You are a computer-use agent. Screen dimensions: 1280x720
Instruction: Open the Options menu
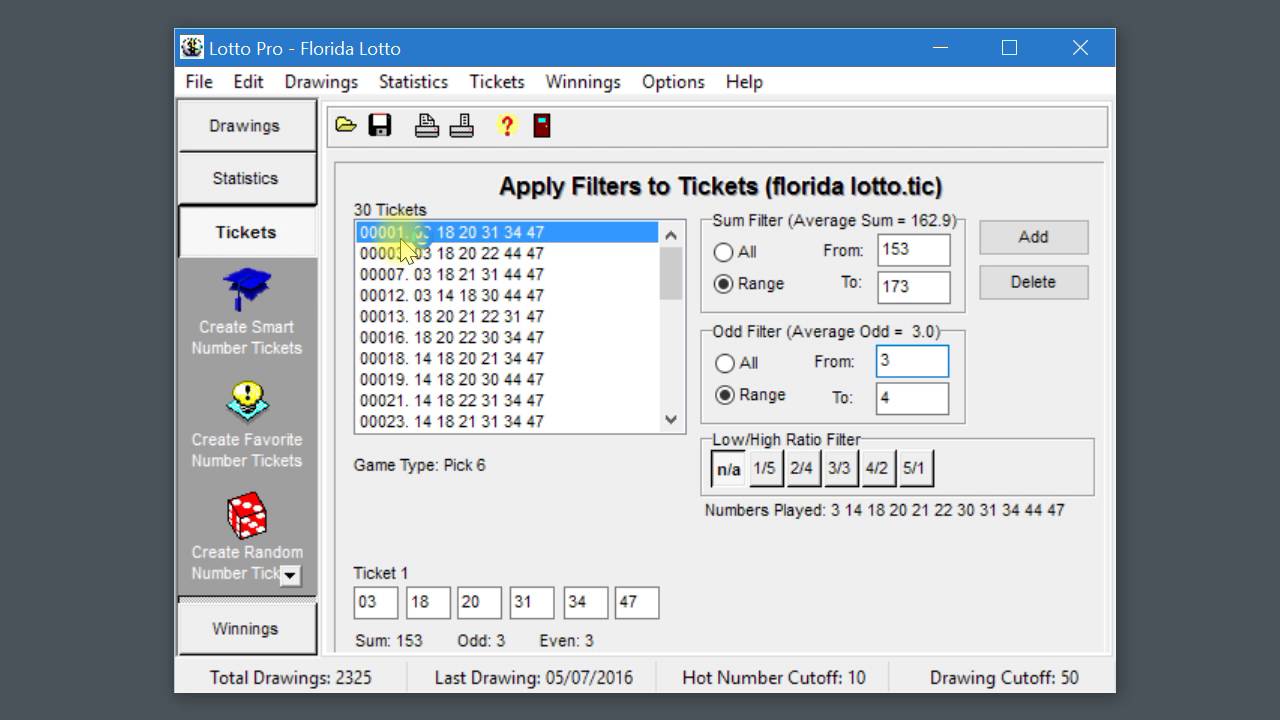(x=673, y=82)
